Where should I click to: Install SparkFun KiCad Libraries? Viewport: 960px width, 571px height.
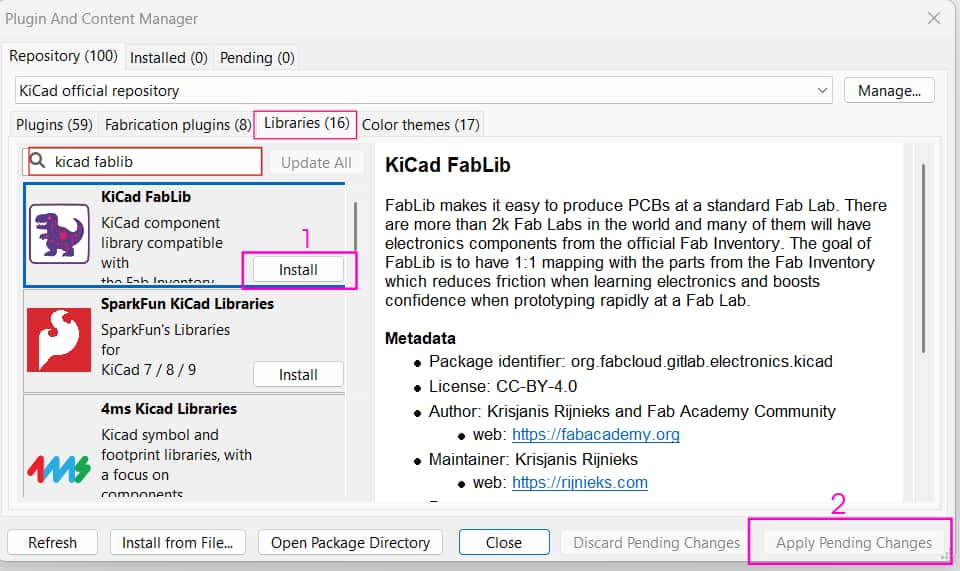298,374
